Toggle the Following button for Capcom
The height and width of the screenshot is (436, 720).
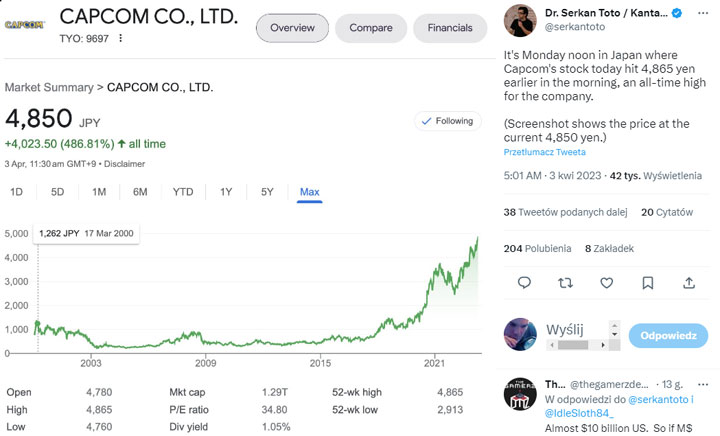(x=446, y=121)
